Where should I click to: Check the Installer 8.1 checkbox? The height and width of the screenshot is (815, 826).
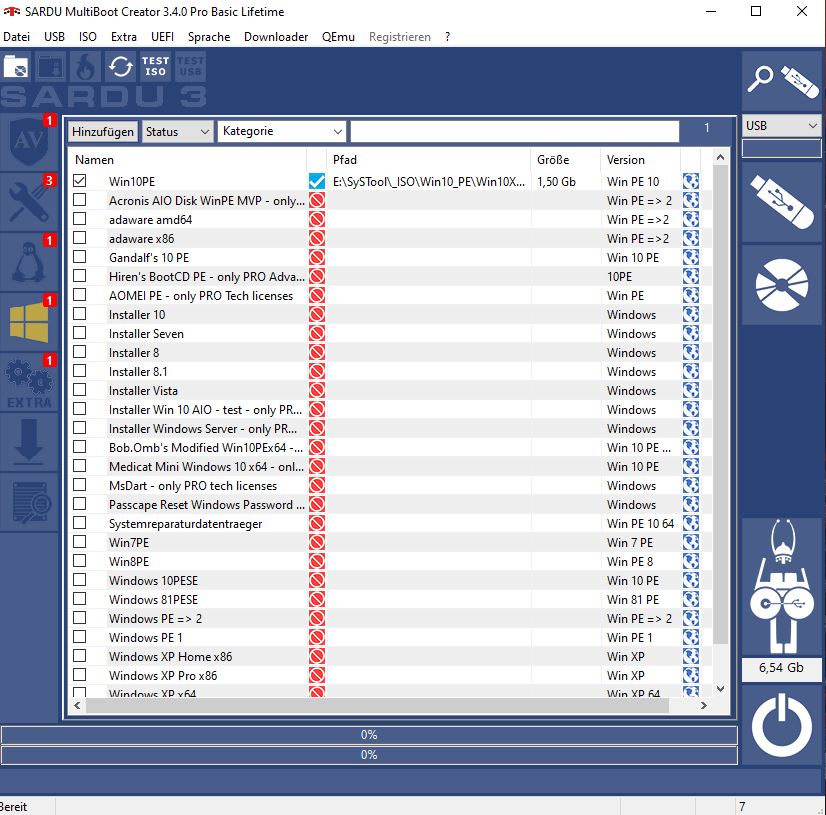80,370
